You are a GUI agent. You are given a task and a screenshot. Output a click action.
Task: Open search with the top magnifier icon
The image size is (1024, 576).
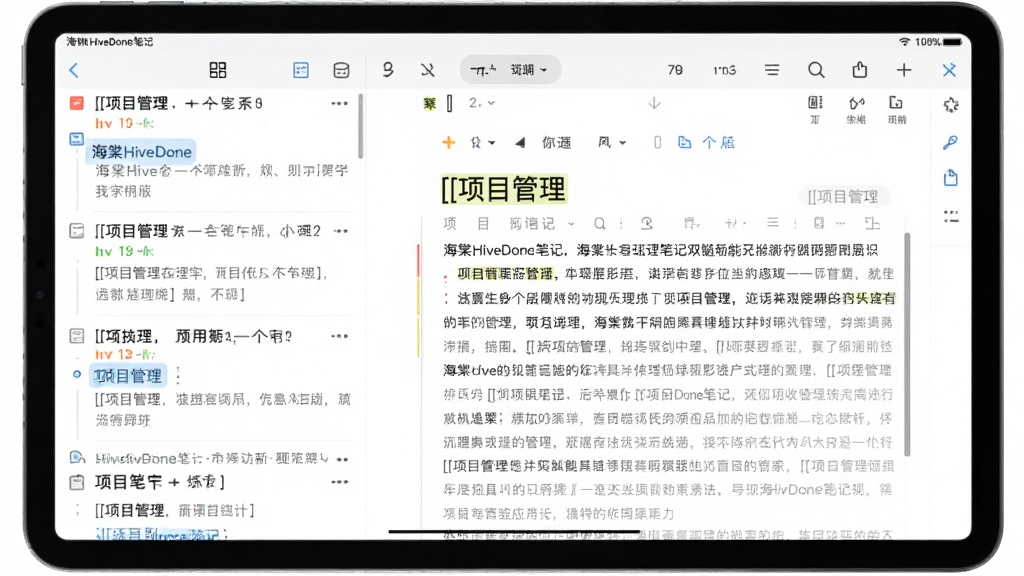pyautogui.click(x=816, y=69)
